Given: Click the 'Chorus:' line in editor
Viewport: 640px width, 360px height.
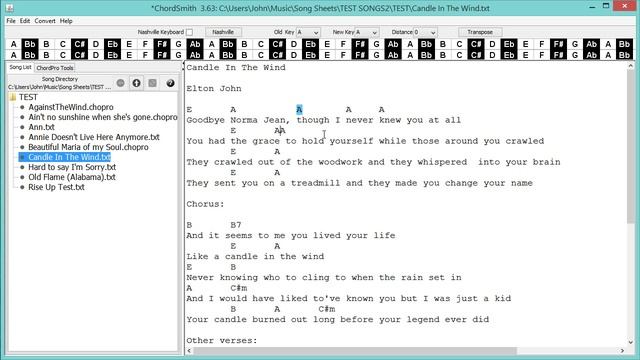Looking at the screenshot, I should point(205,204).
